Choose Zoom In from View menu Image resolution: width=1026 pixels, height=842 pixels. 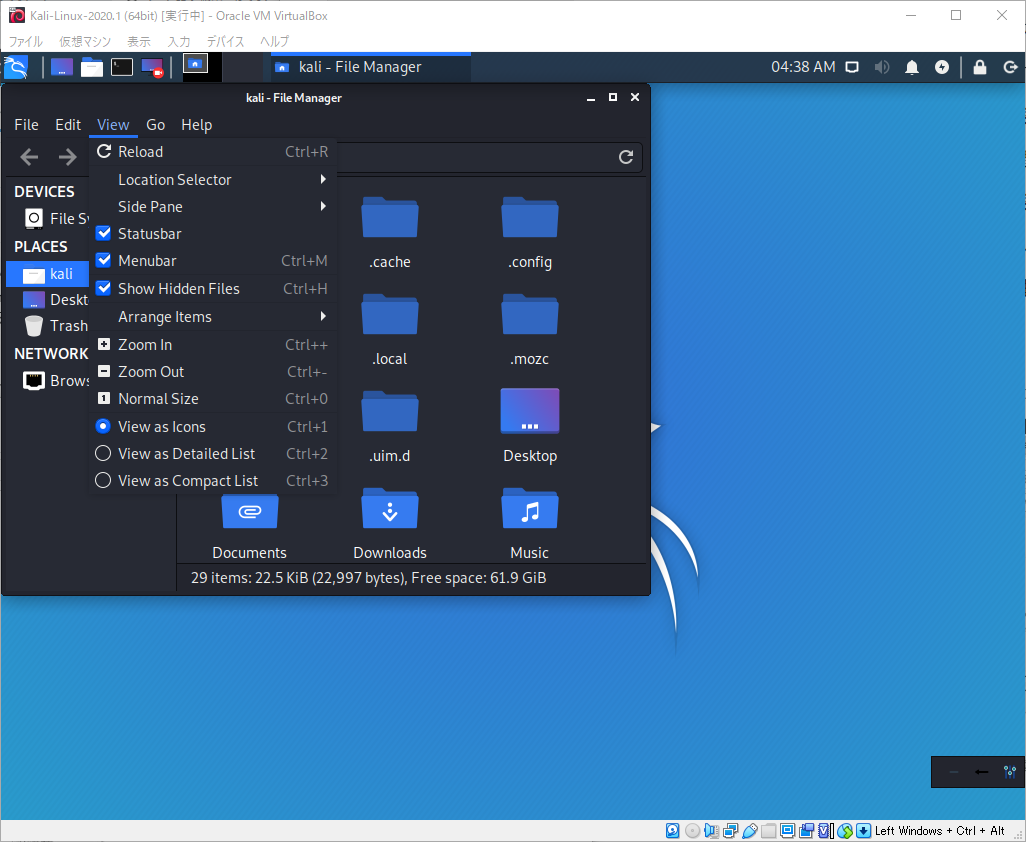pyautogui.click(x=213, y=344)
